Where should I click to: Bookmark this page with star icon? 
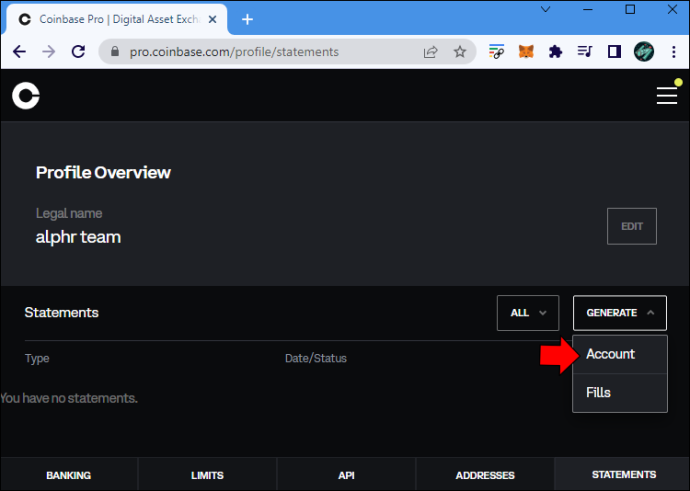(x=459, y=52)
